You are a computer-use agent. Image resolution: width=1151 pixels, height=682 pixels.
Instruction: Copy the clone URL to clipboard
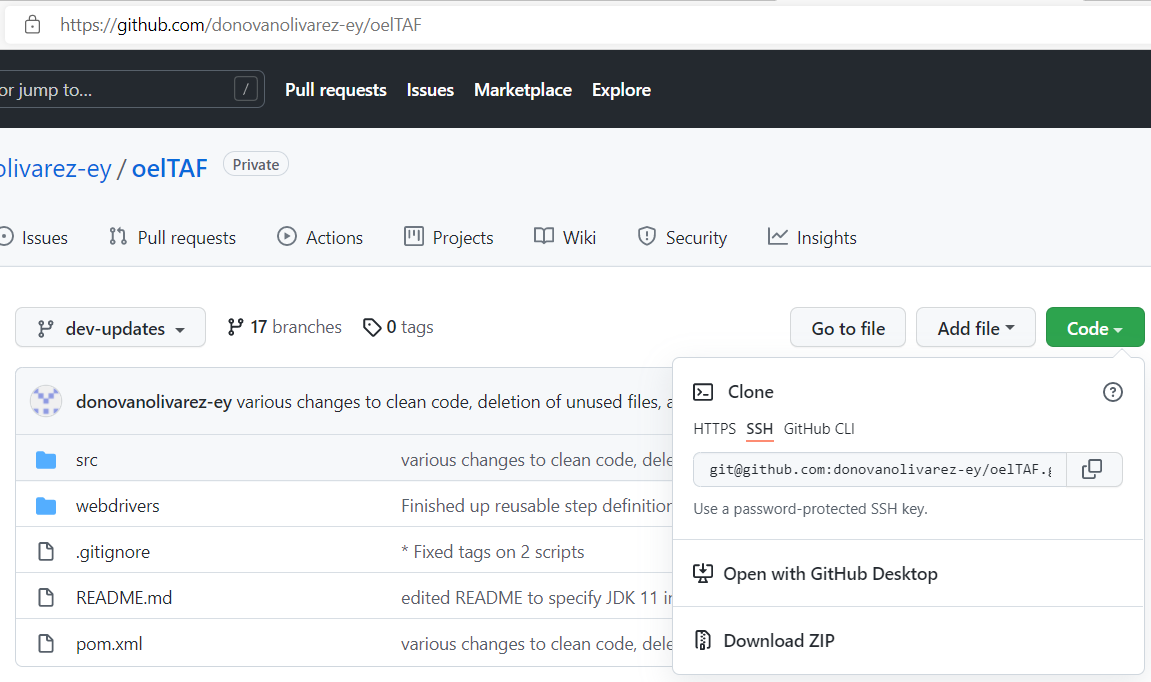[x=1092, y=469]
